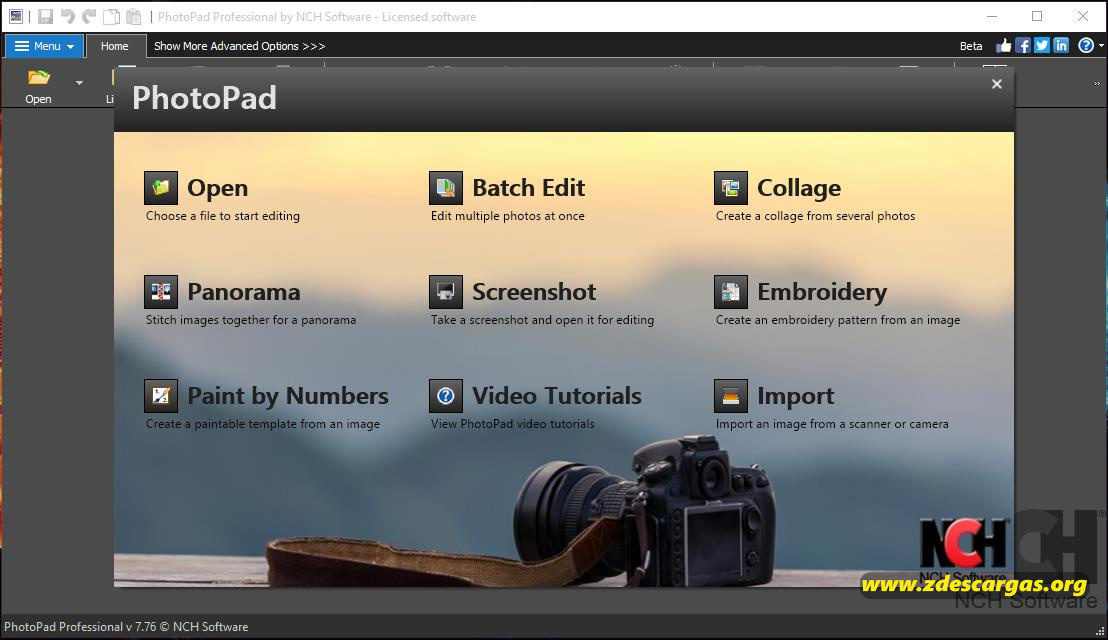Select the Batch Edit heading
The width and height of the screenshot is (1108, 640).
click(529, 188)
